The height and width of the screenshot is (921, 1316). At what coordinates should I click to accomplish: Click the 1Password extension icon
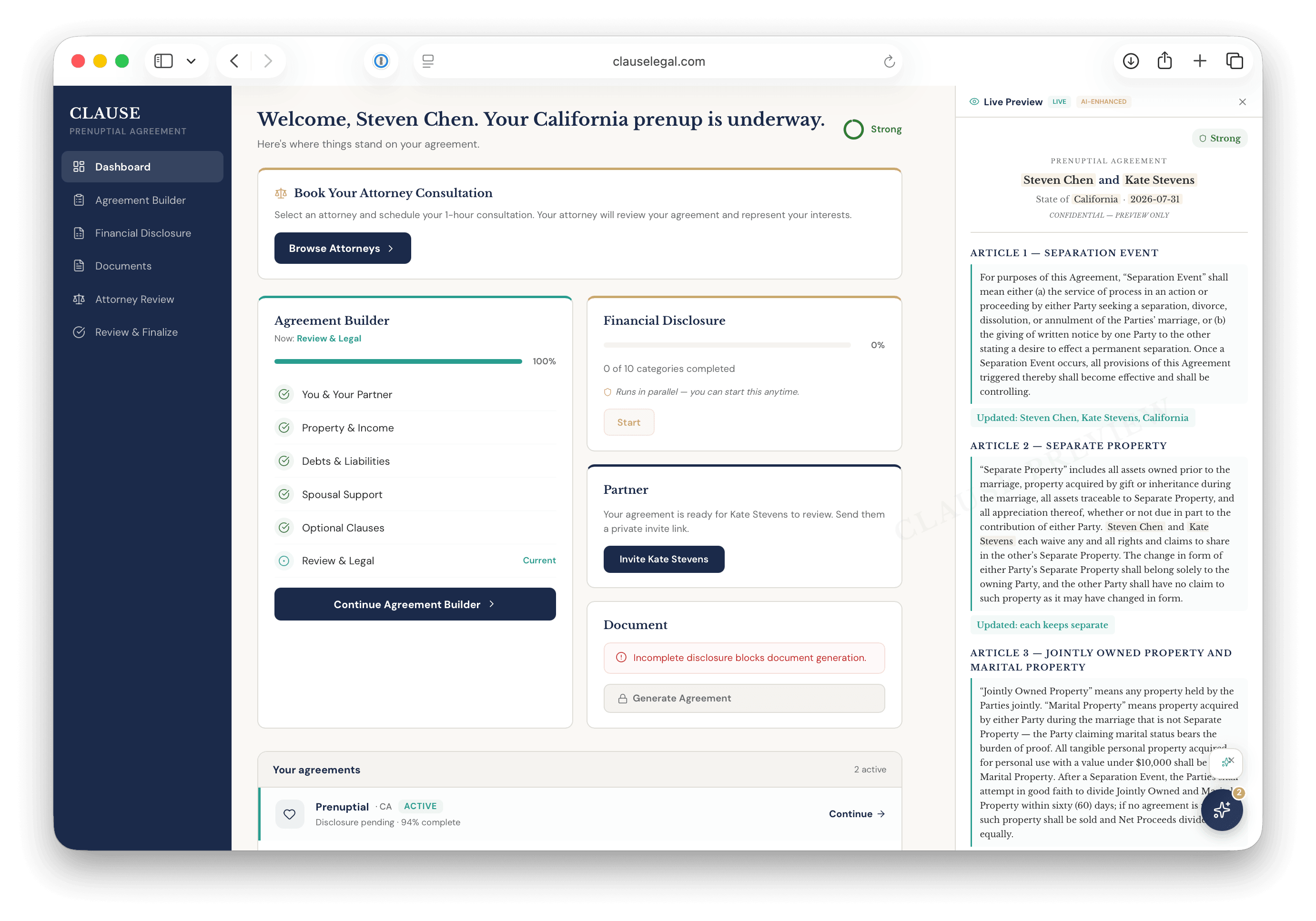(381, 60)
